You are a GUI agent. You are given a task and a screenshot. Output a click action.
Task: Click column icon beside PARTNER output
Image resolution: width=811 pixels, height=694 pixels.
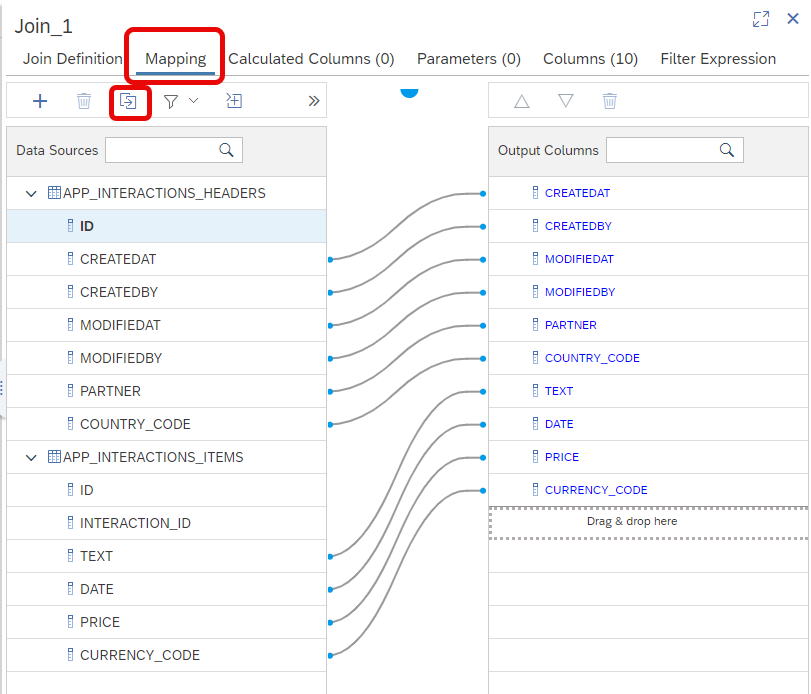[x=535, y=325]
